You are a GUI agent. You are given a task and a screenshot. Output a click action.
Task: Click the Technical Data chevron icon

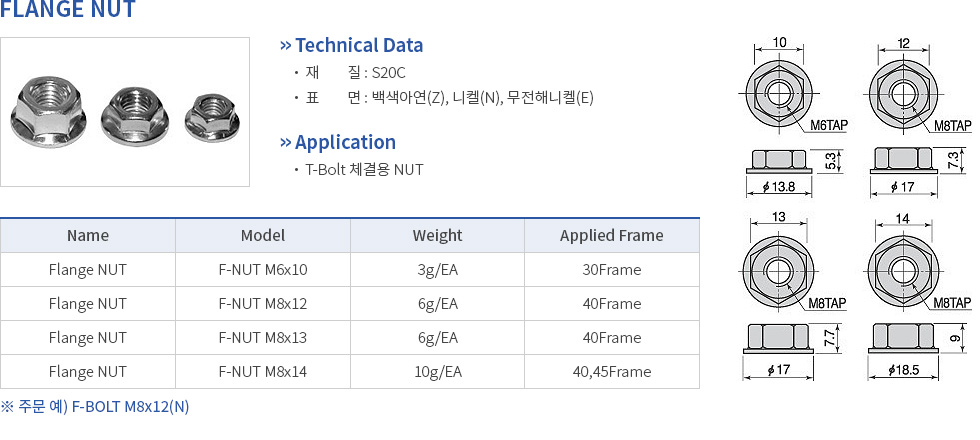tap(286, 45)
